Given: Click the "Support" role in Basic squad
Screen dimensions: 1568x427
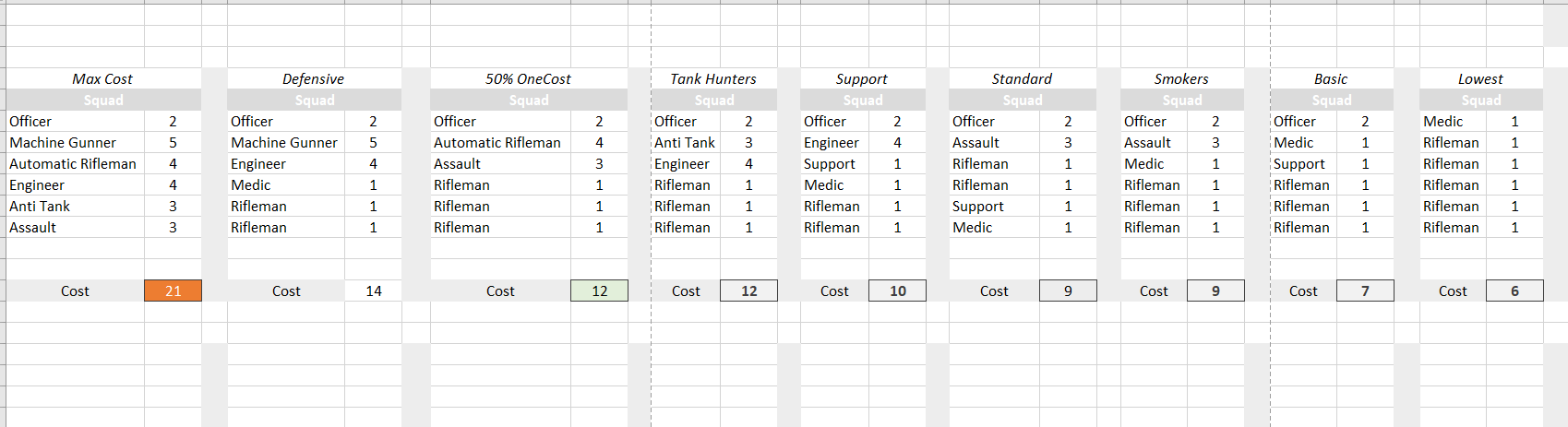Looking at the screenshot, I should (x=1299, y=164).
